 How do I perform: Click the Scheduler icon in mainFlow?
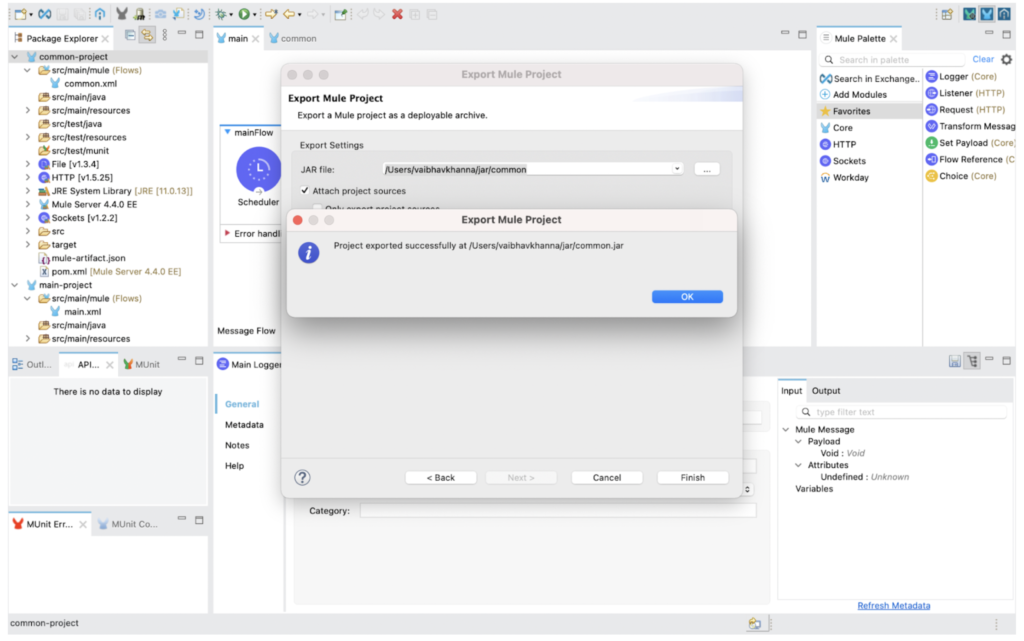pos(258,169)
